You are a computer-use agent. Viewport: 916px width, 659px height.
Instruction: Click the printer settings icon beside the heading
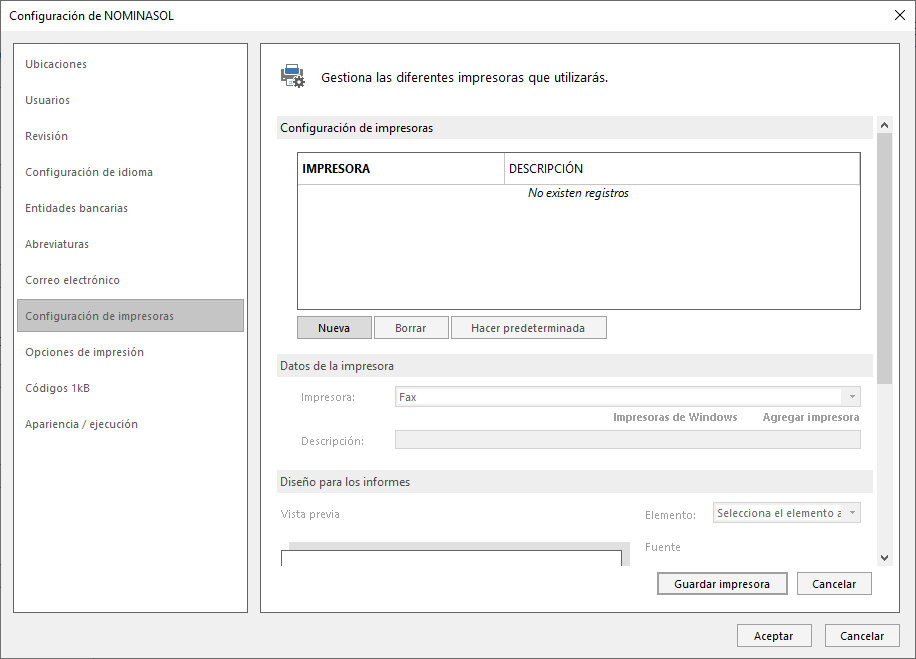point(293,77)
